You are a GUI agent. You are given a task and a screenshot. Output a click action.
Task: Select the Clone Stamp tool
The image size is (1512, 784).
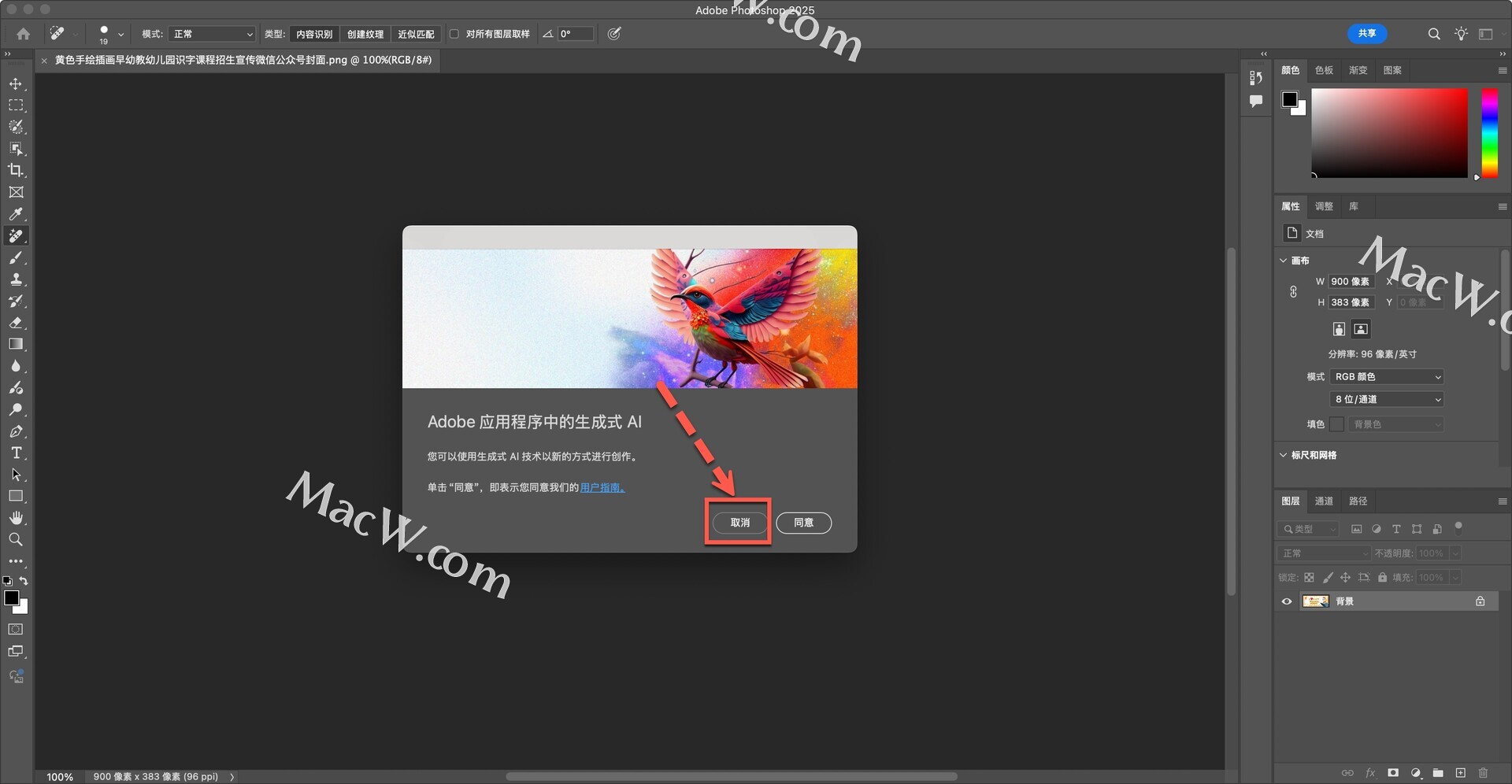tap(16, 279)
